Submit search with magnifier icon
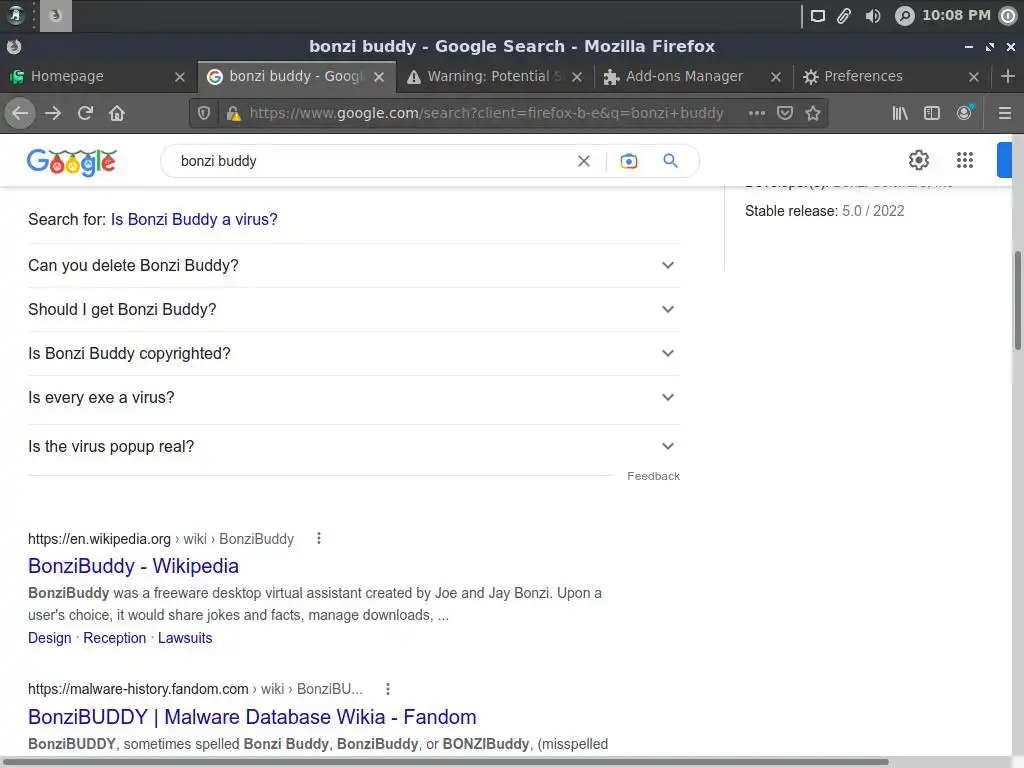1024x768 pixels. (671, 161)
